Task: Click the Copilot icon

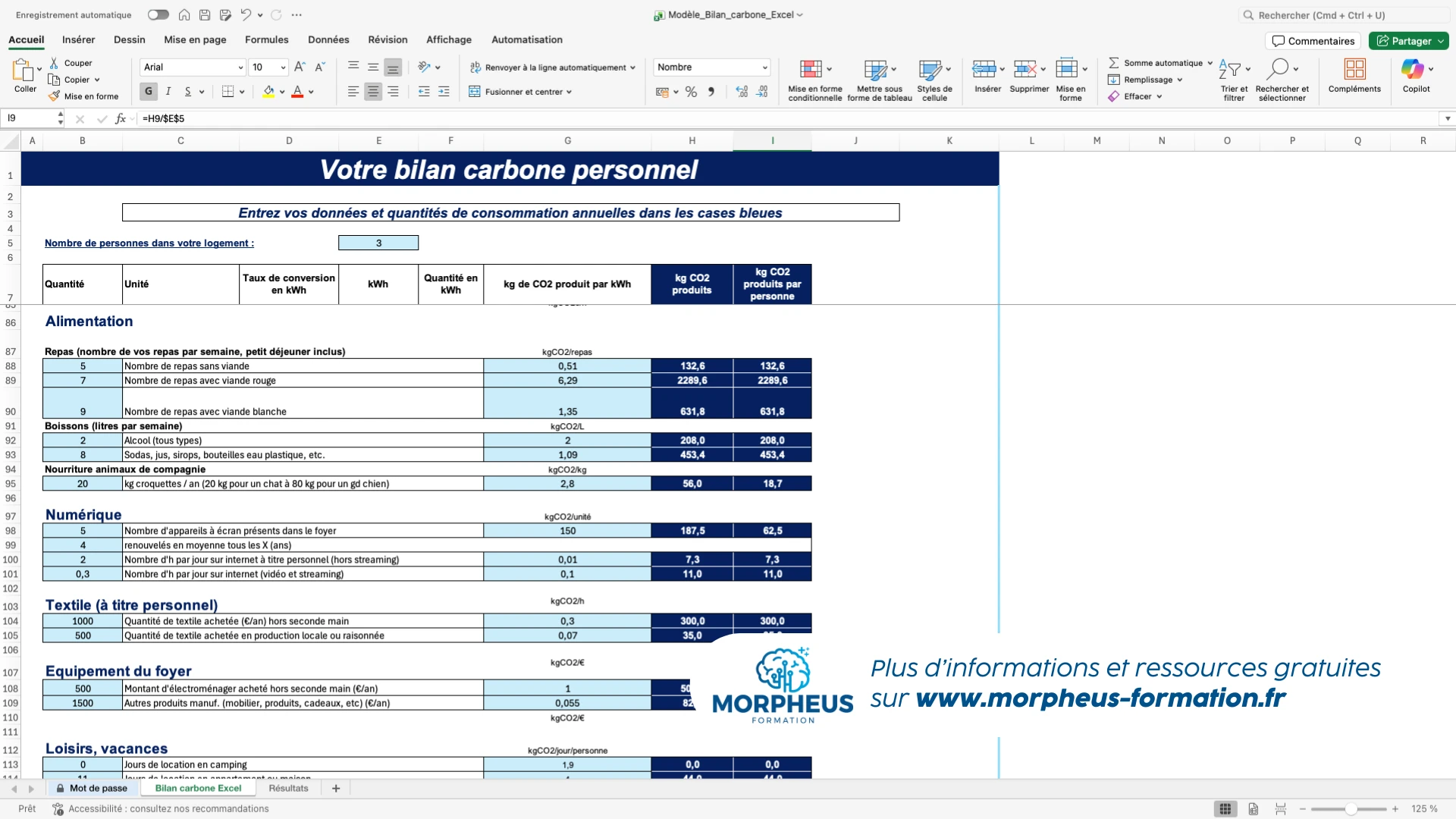Action: coord(1412,69)
